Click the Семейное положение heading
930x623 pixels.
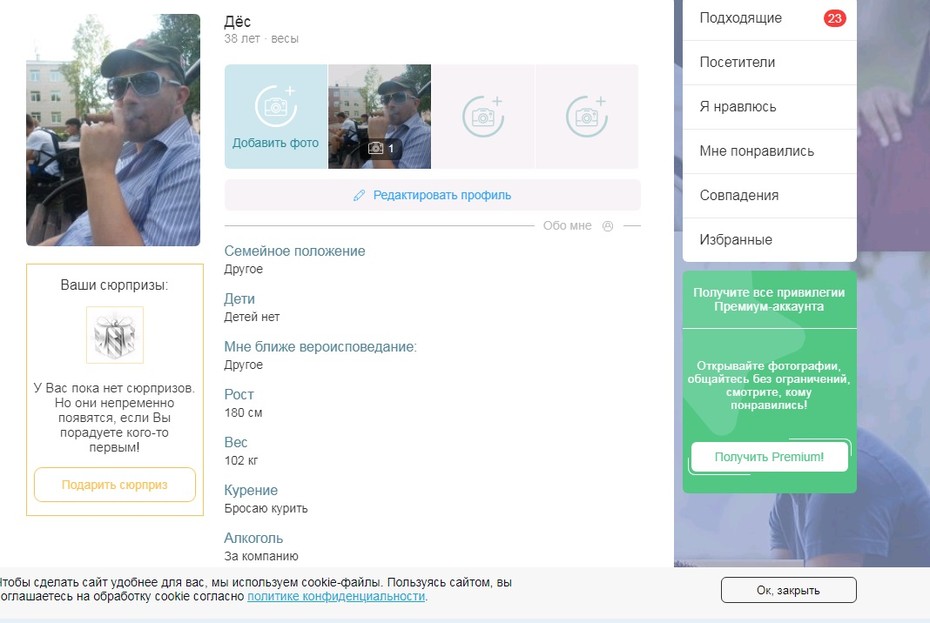tap(295, 251)
